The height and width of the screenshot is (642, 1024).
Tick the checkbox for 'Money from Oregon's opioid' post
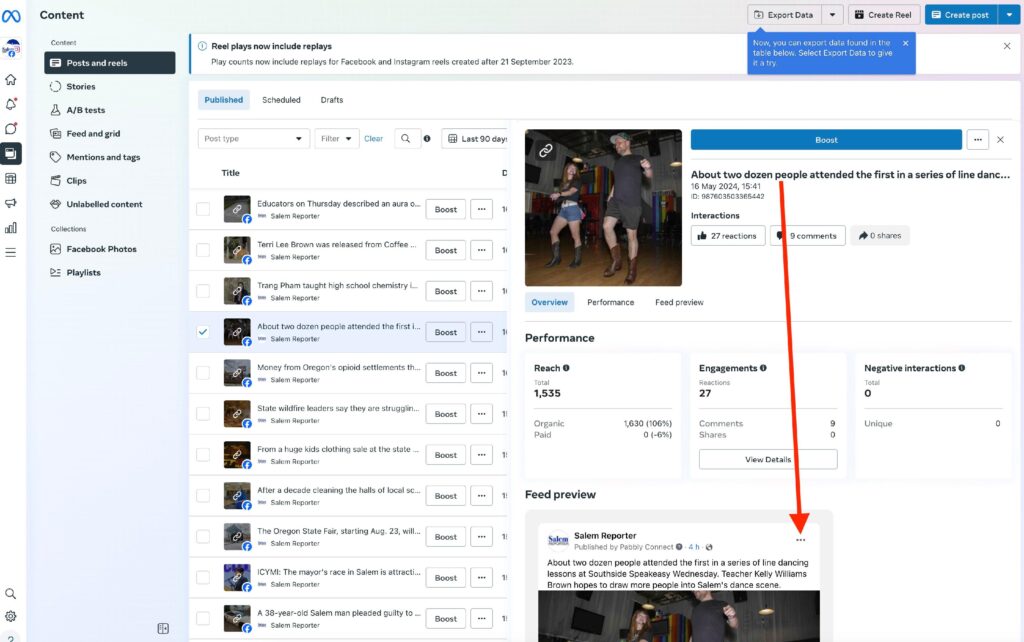click(x=203, y=373)
